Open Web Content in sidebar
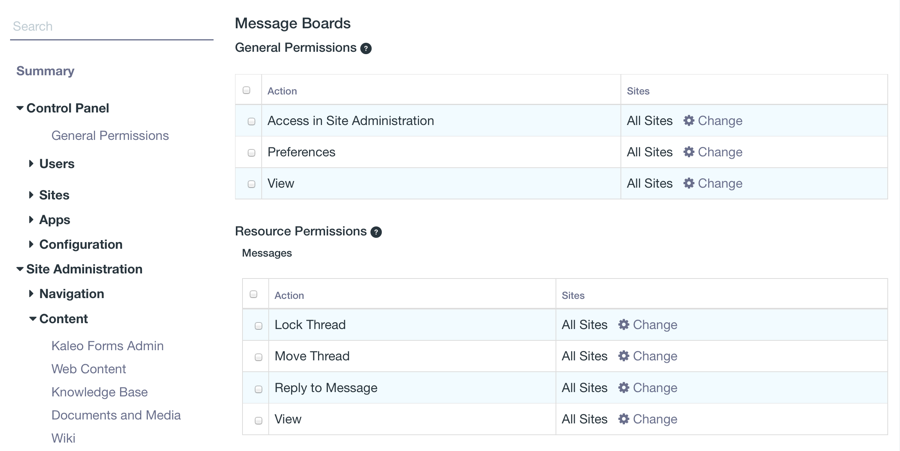The height and width of the screenshot is (451, 900). (x=88, y=369)
